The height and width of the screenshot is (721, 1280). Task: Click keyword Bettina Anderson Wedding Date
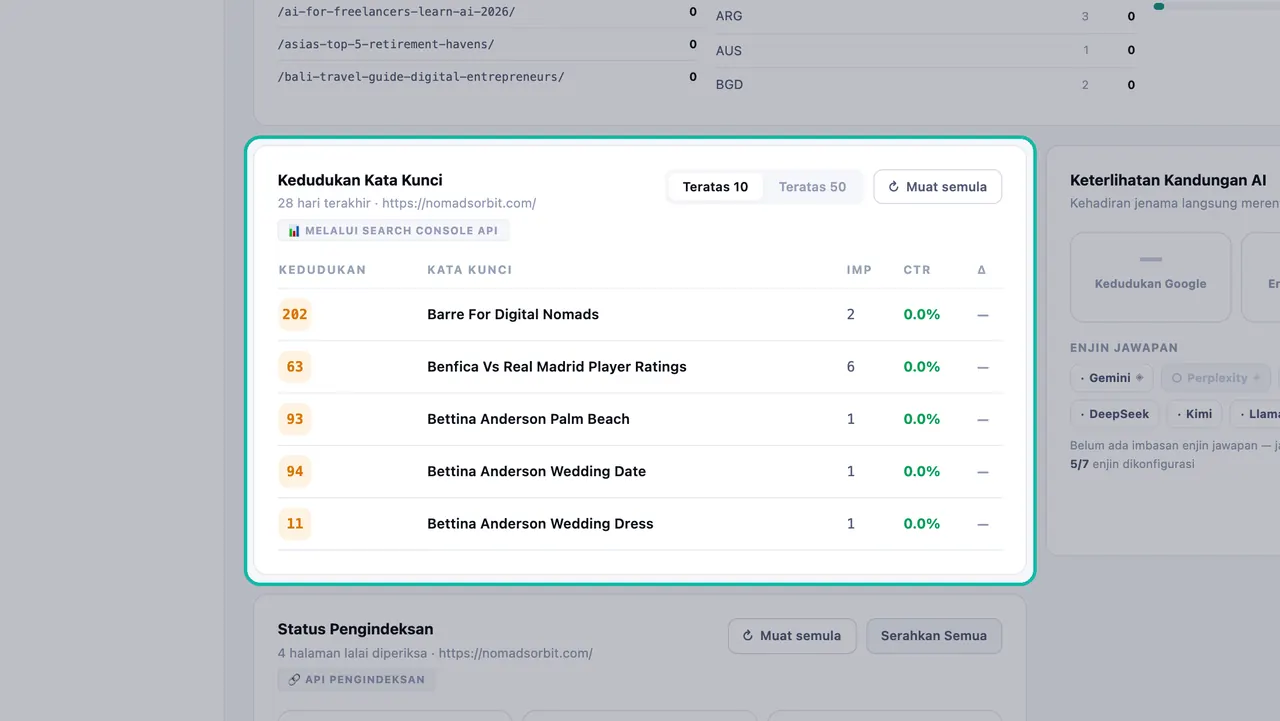536,471
